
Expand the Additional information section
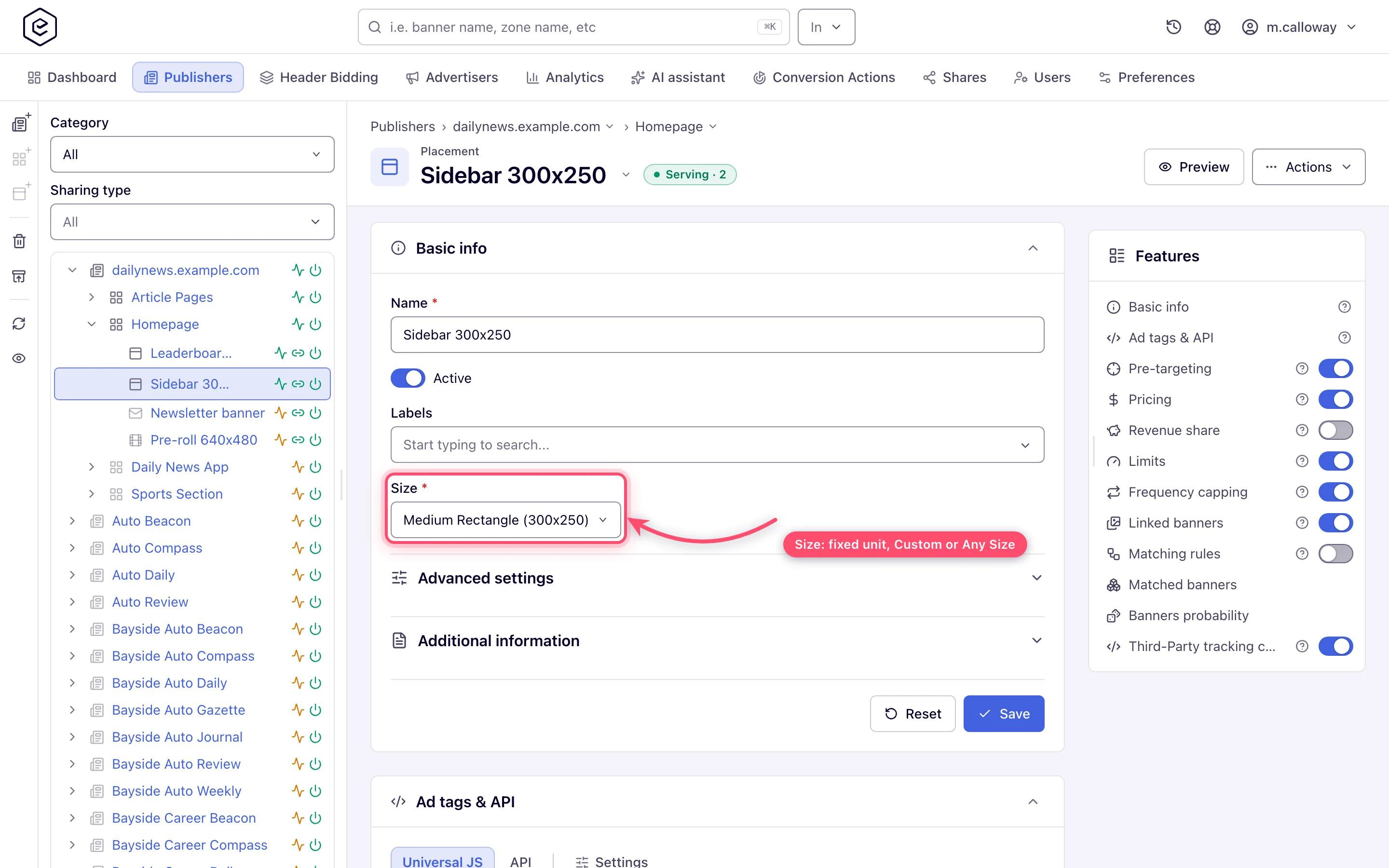click(718, 641)
